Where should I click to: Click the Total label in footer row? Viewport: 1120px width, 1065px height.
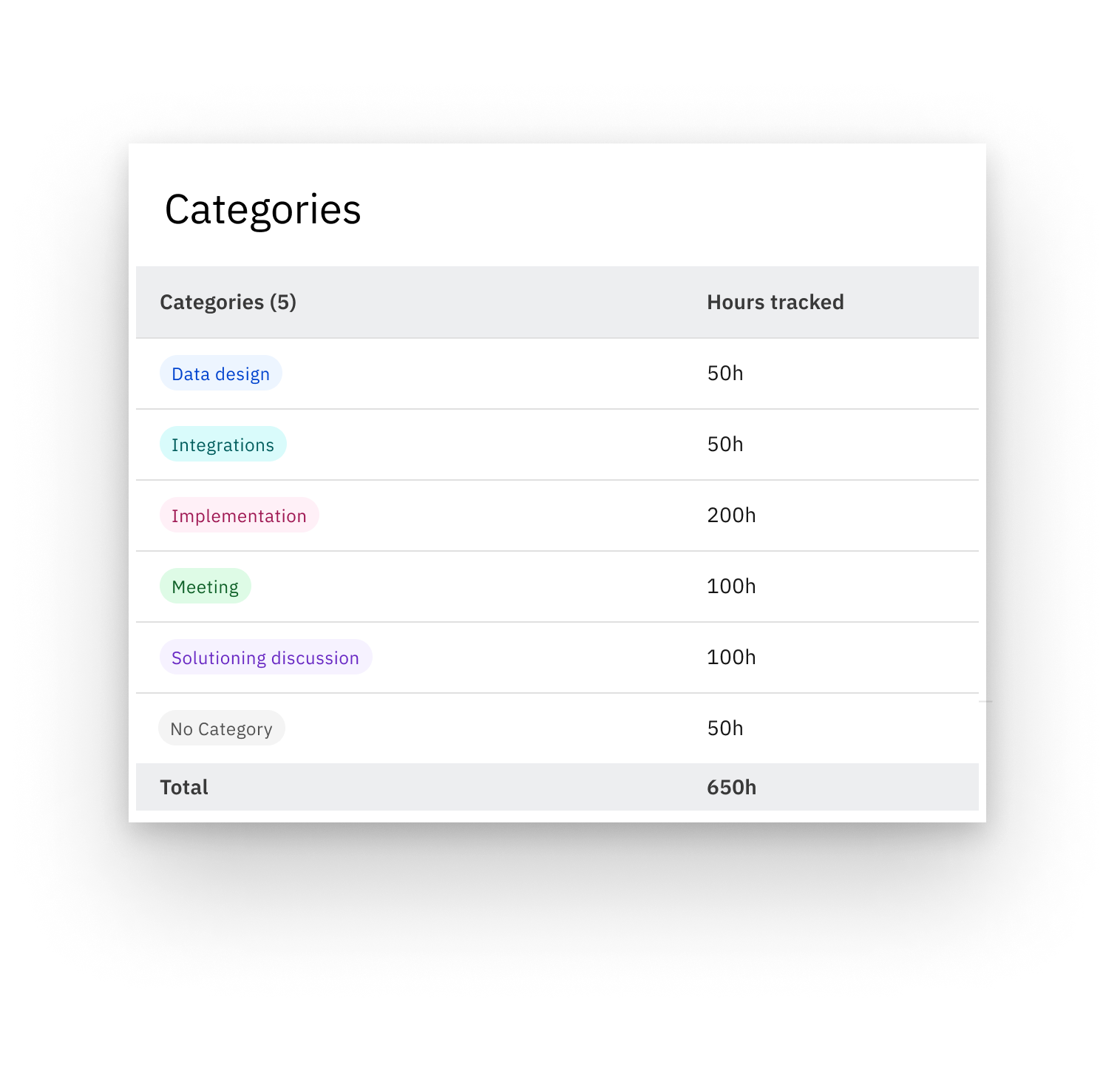click(184, 788)
